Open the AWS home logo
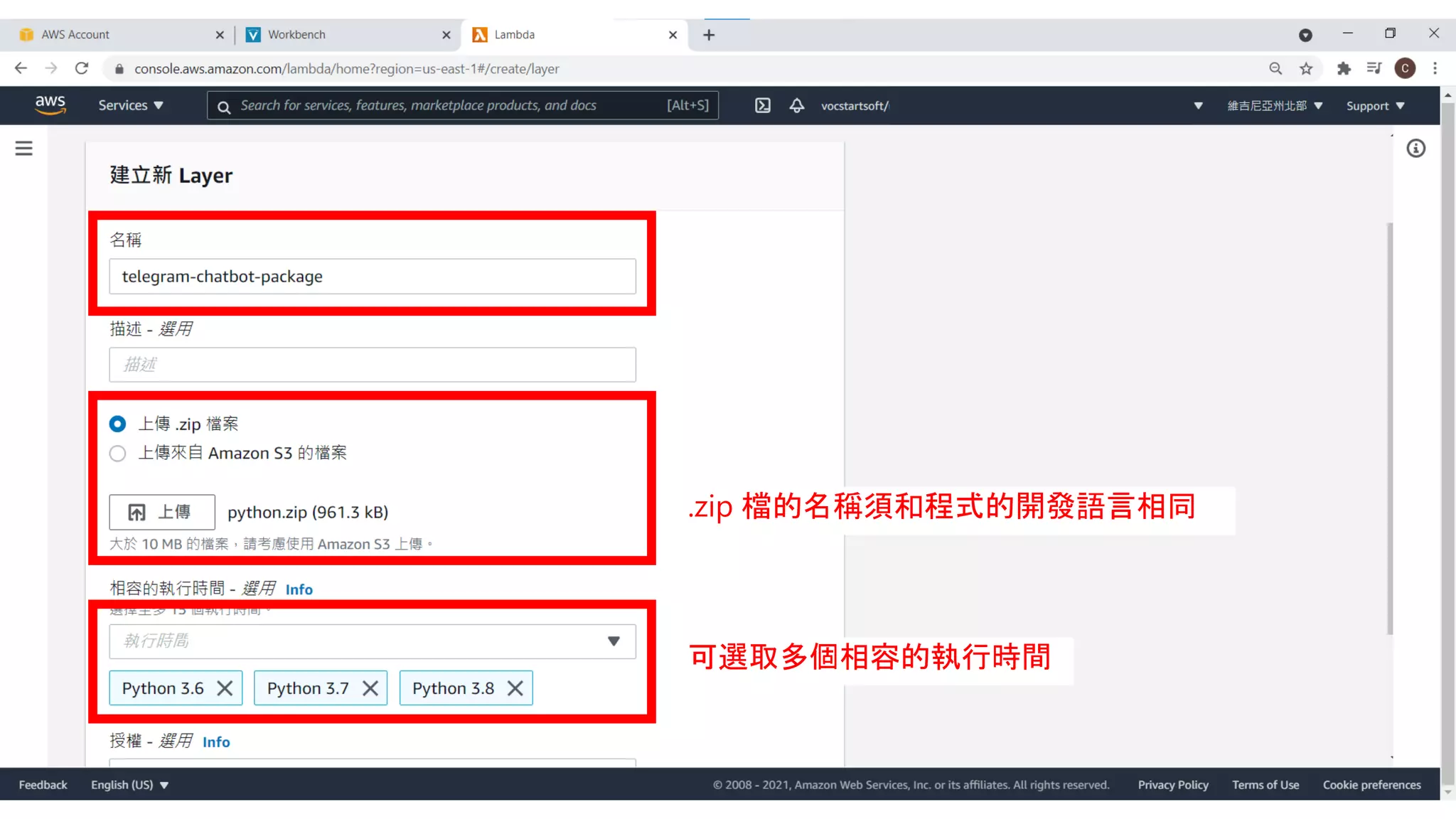 click(x=50, y=105)
